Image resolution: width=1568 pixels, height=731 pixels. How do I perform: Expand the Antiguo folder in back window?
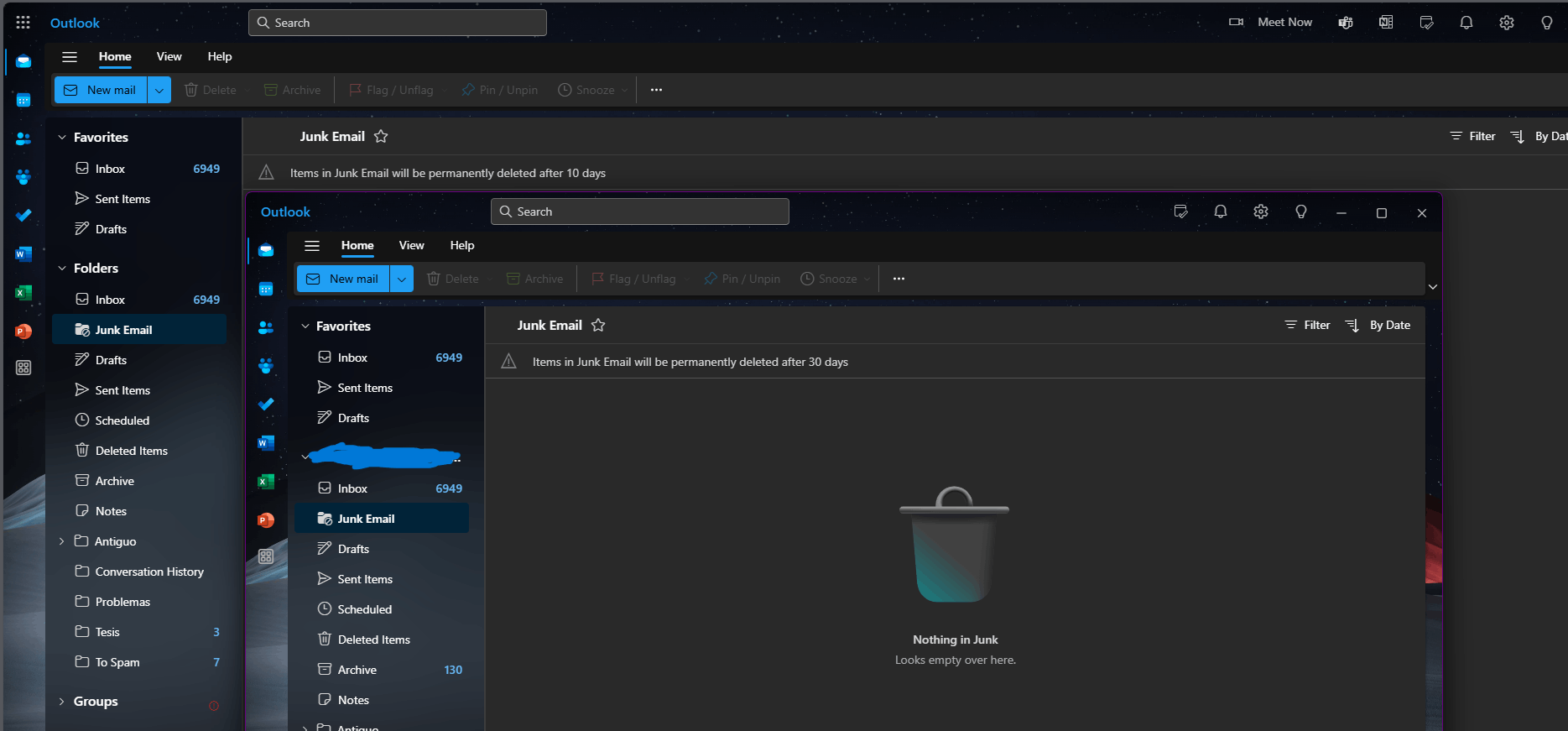click(62, 541)
